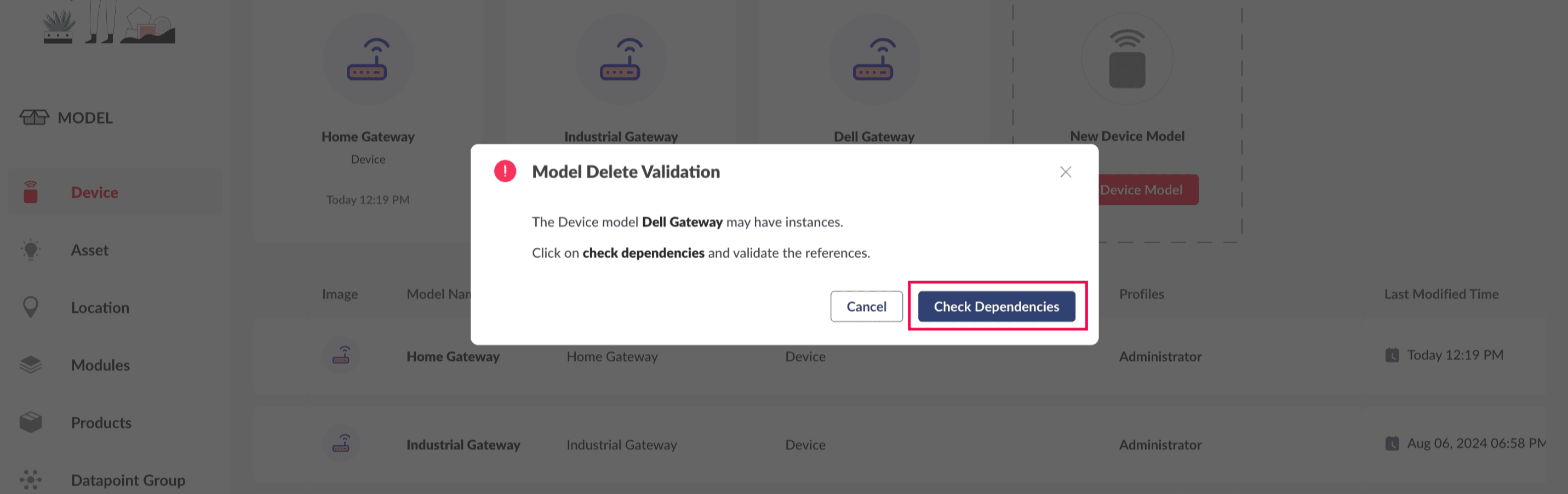
Task: Close the Model Delete Validation dialog
Action: [1065, 172]
